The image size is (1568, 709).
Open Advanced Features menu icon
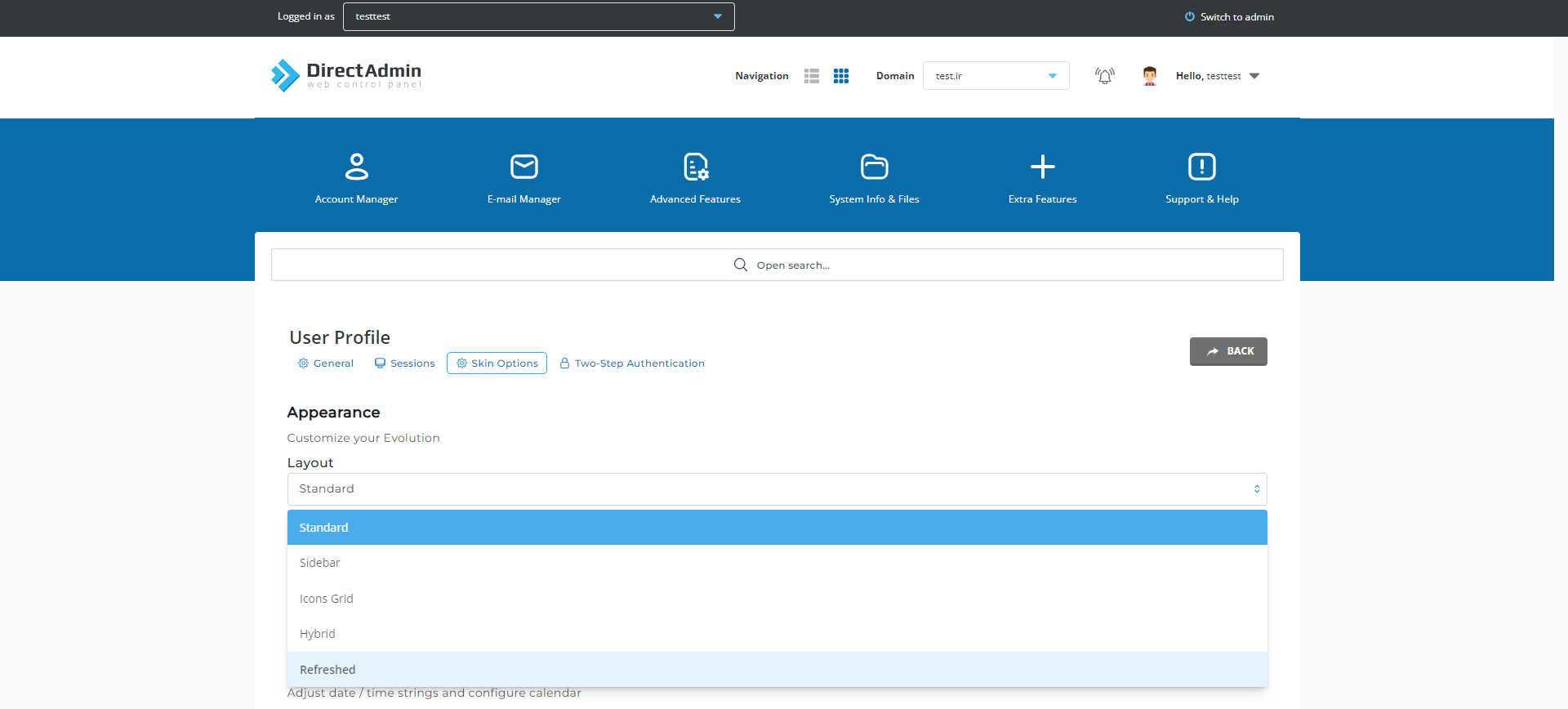coord(695,167)
